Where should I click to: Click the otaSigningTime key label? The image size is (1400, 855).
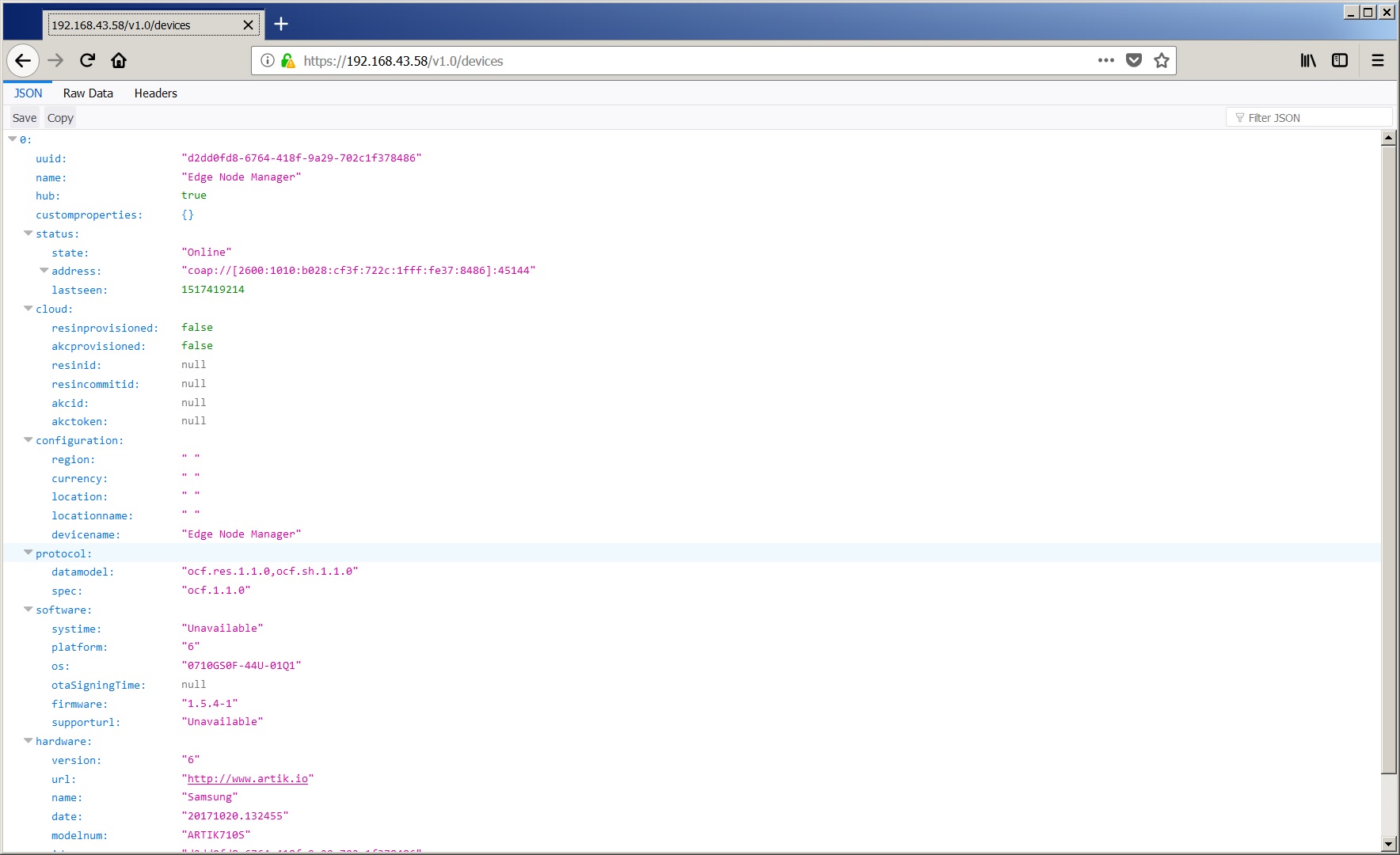(99, 686)
